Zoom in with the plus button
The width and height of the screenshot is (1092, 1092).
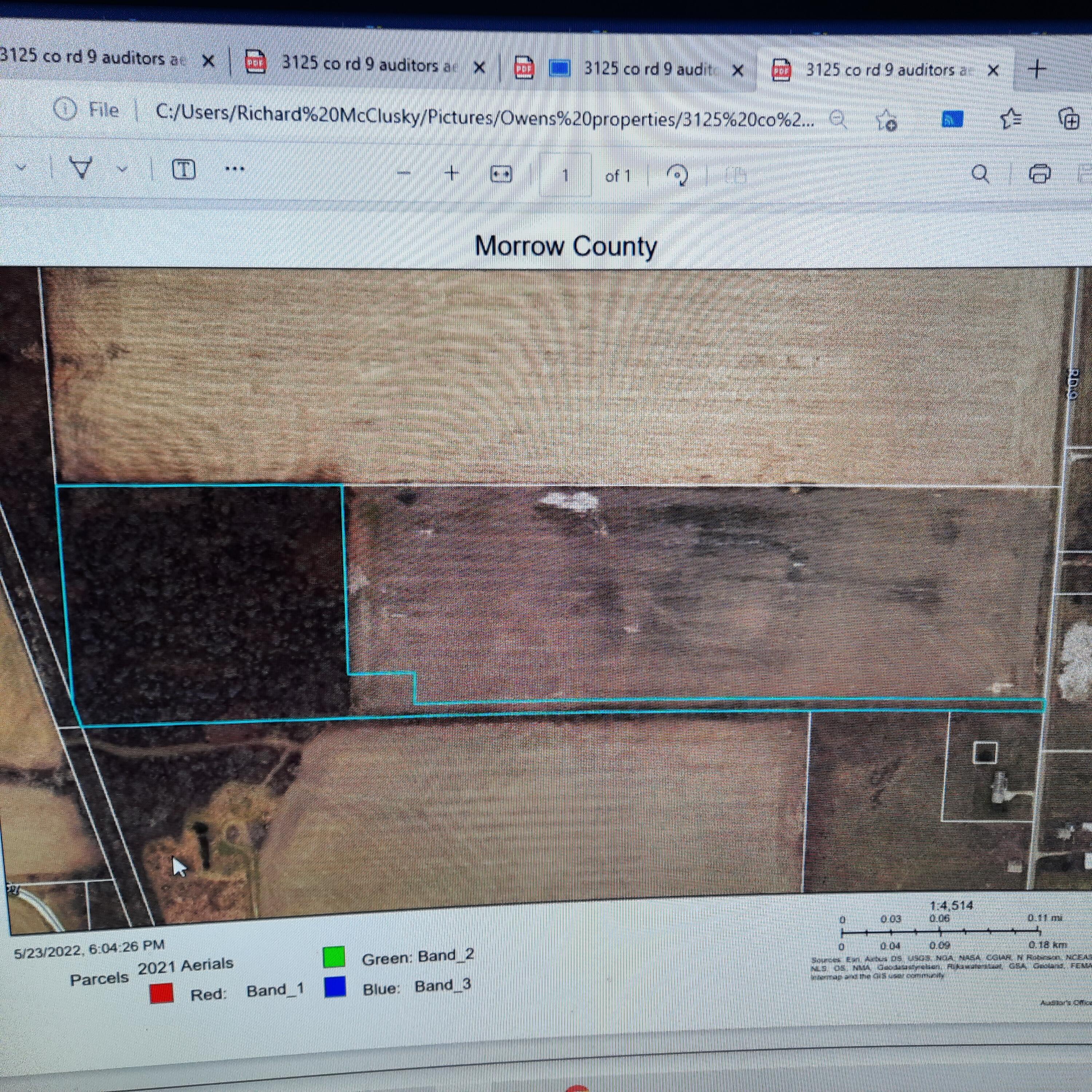[452, 174]
